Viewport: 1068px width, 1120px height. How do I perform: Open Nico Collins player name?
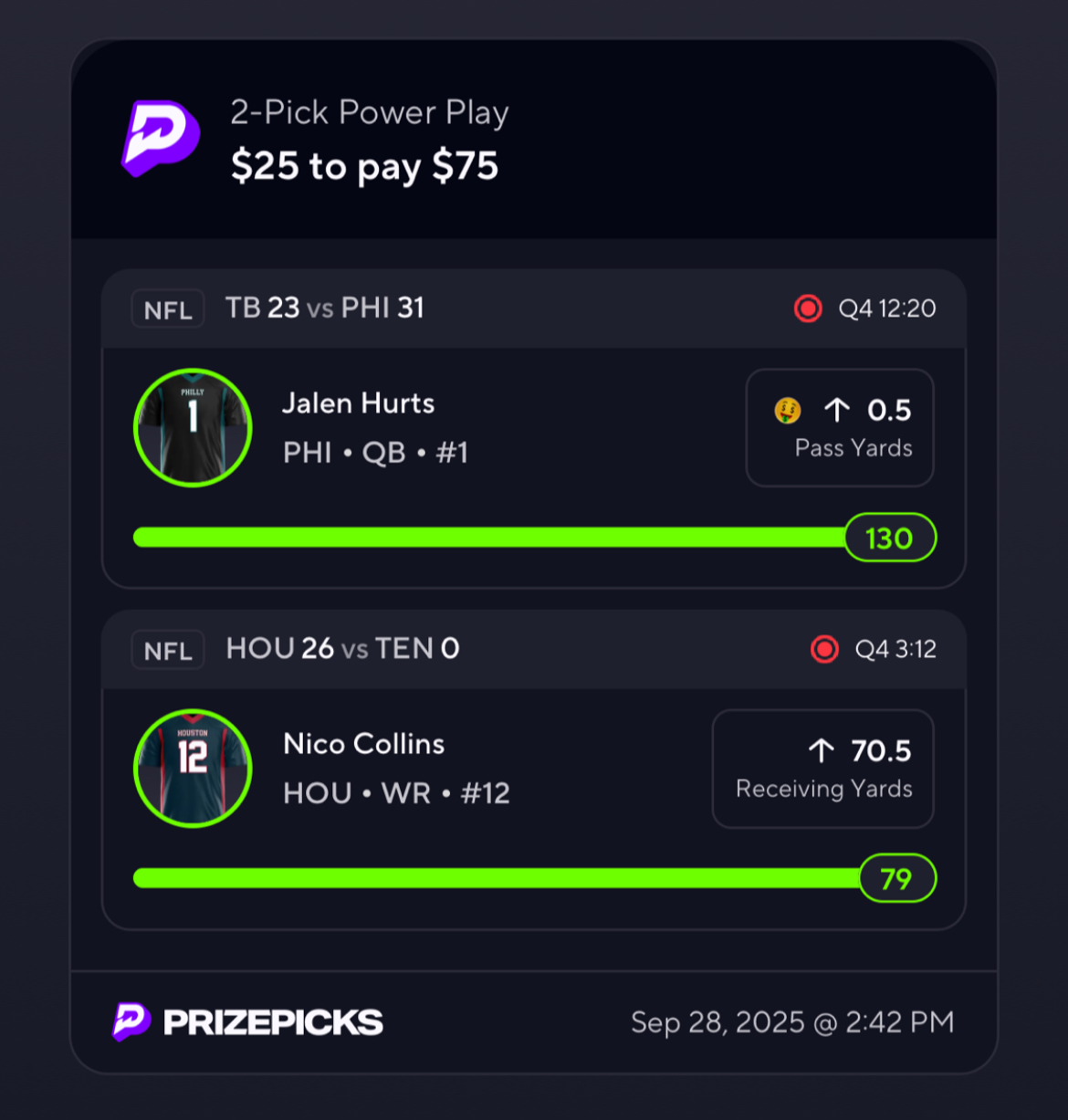[363, 744]
